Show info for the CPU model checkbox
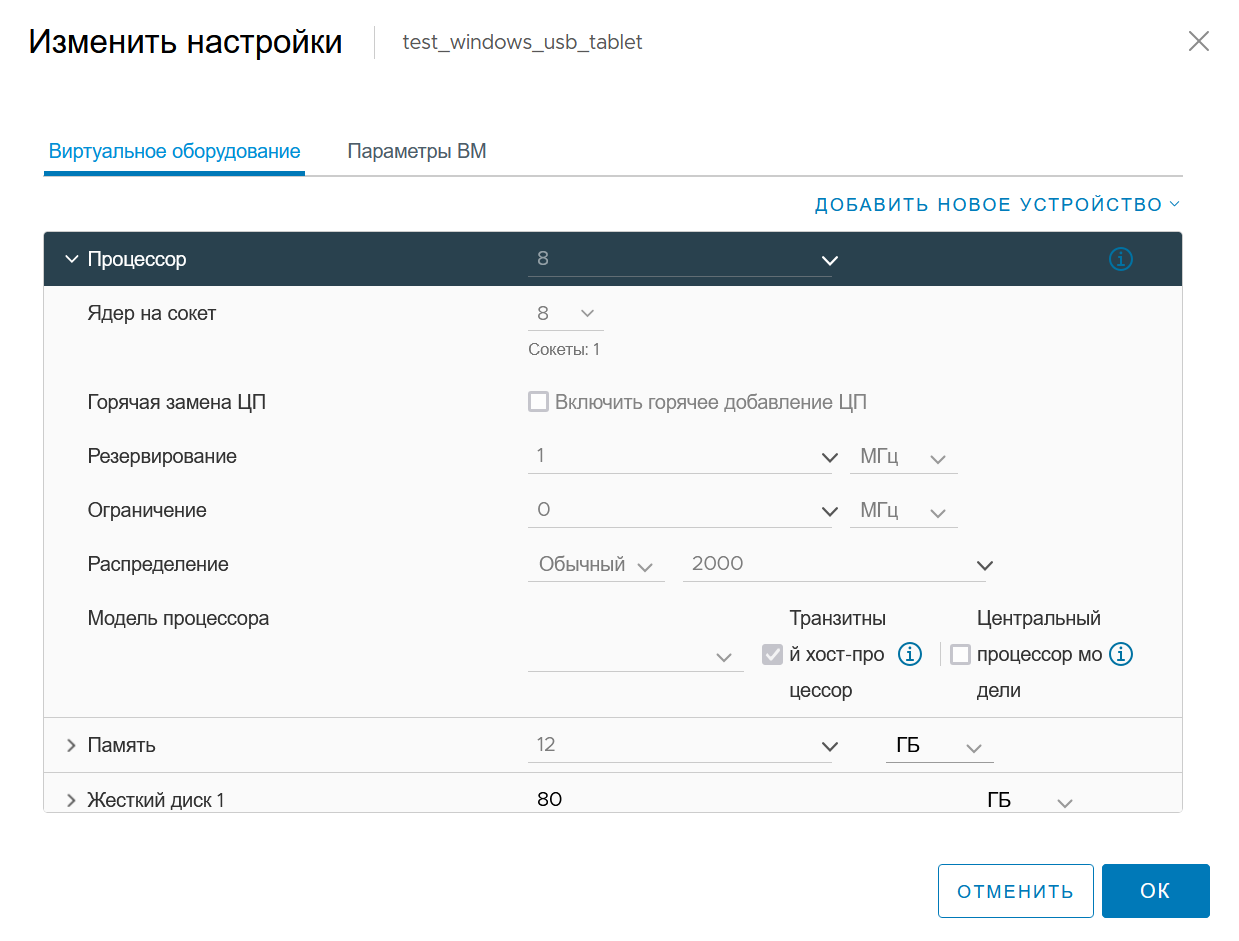Screen dimensions: 1239x941 coord(1121,655)
